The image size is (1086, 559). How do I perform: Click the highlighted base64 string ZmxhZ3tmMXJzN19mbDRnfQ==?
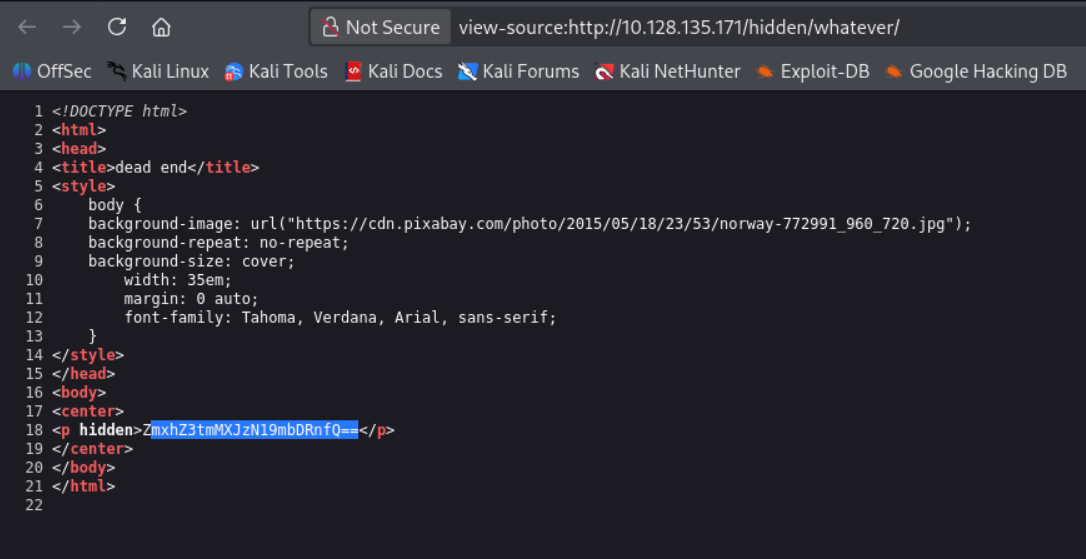point(251,429)
